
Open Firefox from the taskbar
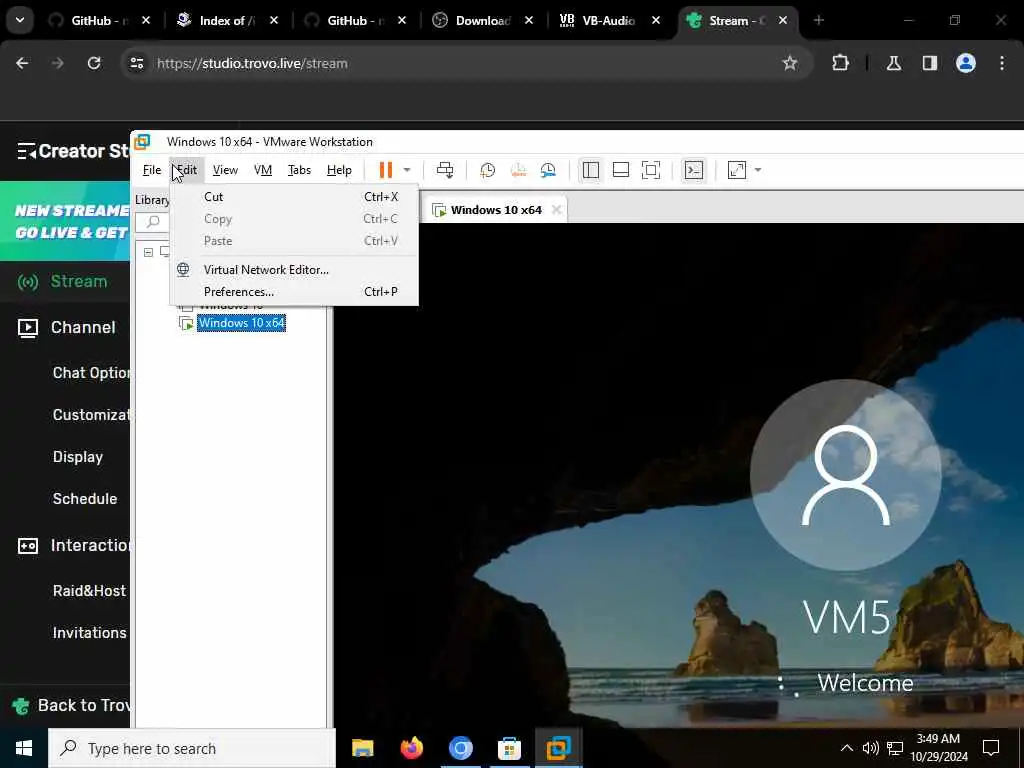[x=411, y=748]
